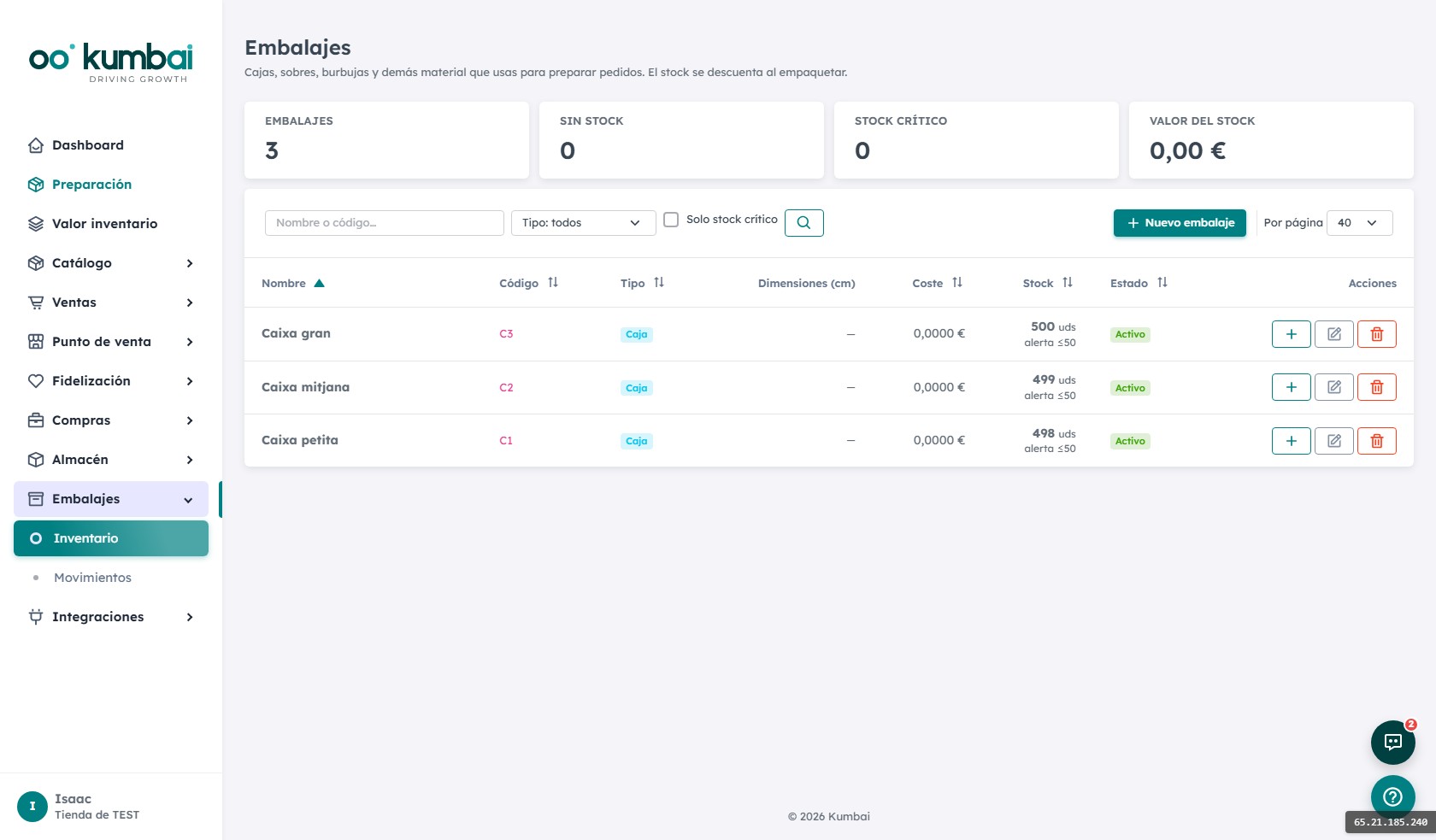Delete Caixa petita with trash icon
This screenshot has height=840, width=1436.
point(1376,441)
